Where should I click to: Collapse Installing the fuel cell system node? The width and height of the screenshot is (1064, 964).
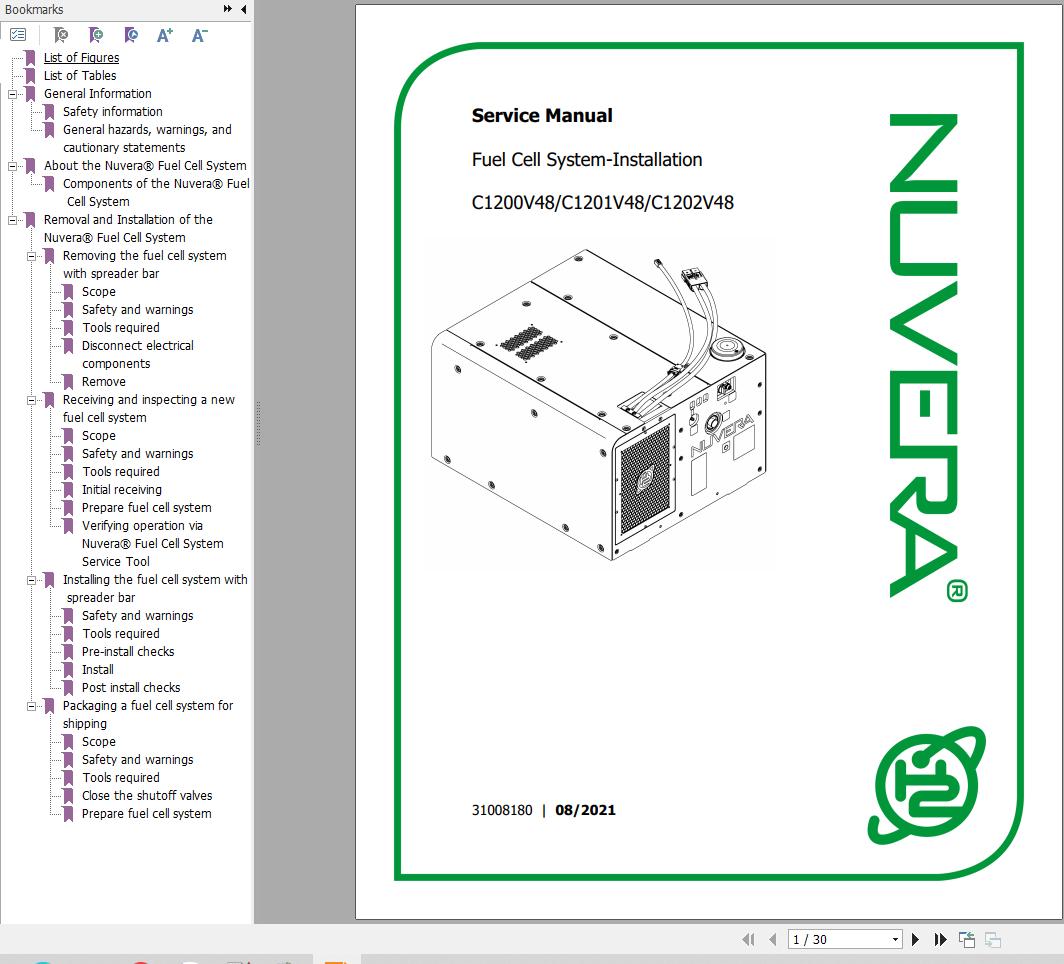pyautogui.click(x=31, y=580)
